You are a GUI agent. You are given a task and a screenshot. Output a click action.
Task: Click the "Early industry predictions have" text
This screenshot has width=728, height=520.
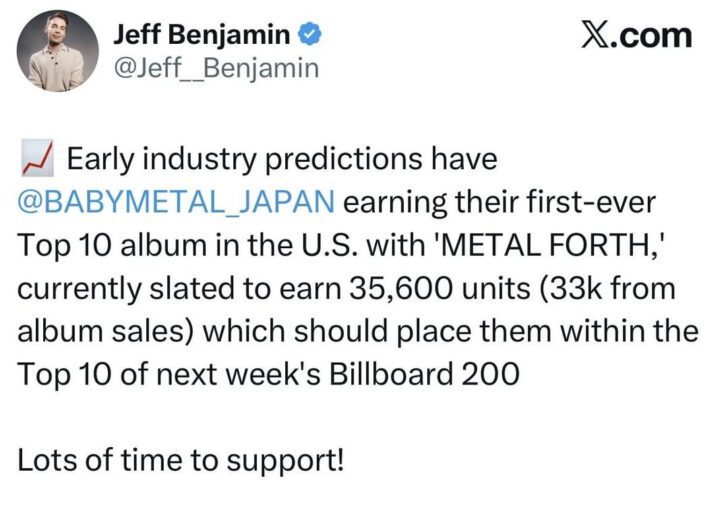click(281, 158)
